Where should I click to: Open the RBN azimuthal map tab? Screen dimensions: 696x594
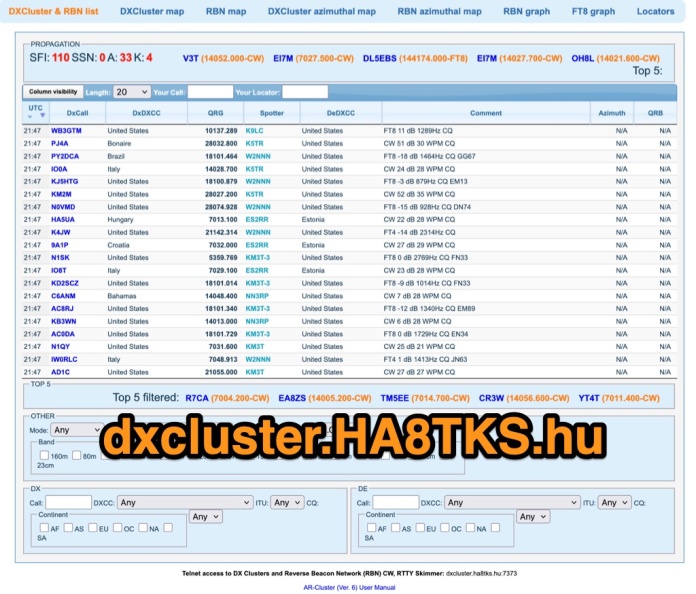439,12
